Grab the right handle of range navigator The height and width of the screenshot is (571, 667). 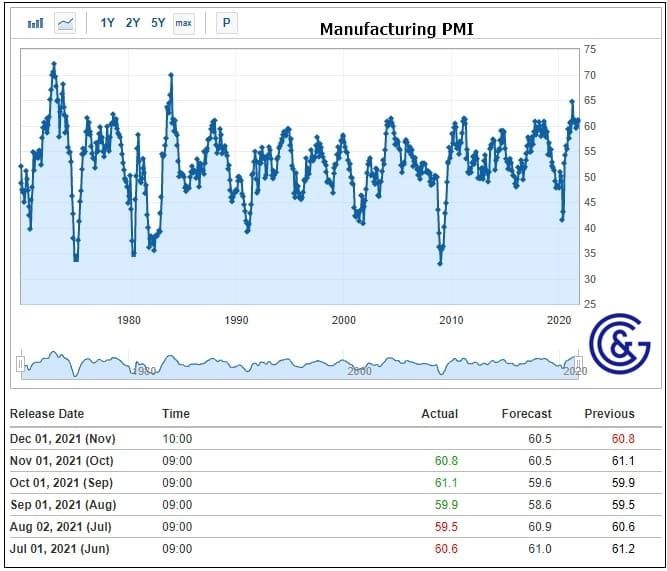click(x=578, y=364)
